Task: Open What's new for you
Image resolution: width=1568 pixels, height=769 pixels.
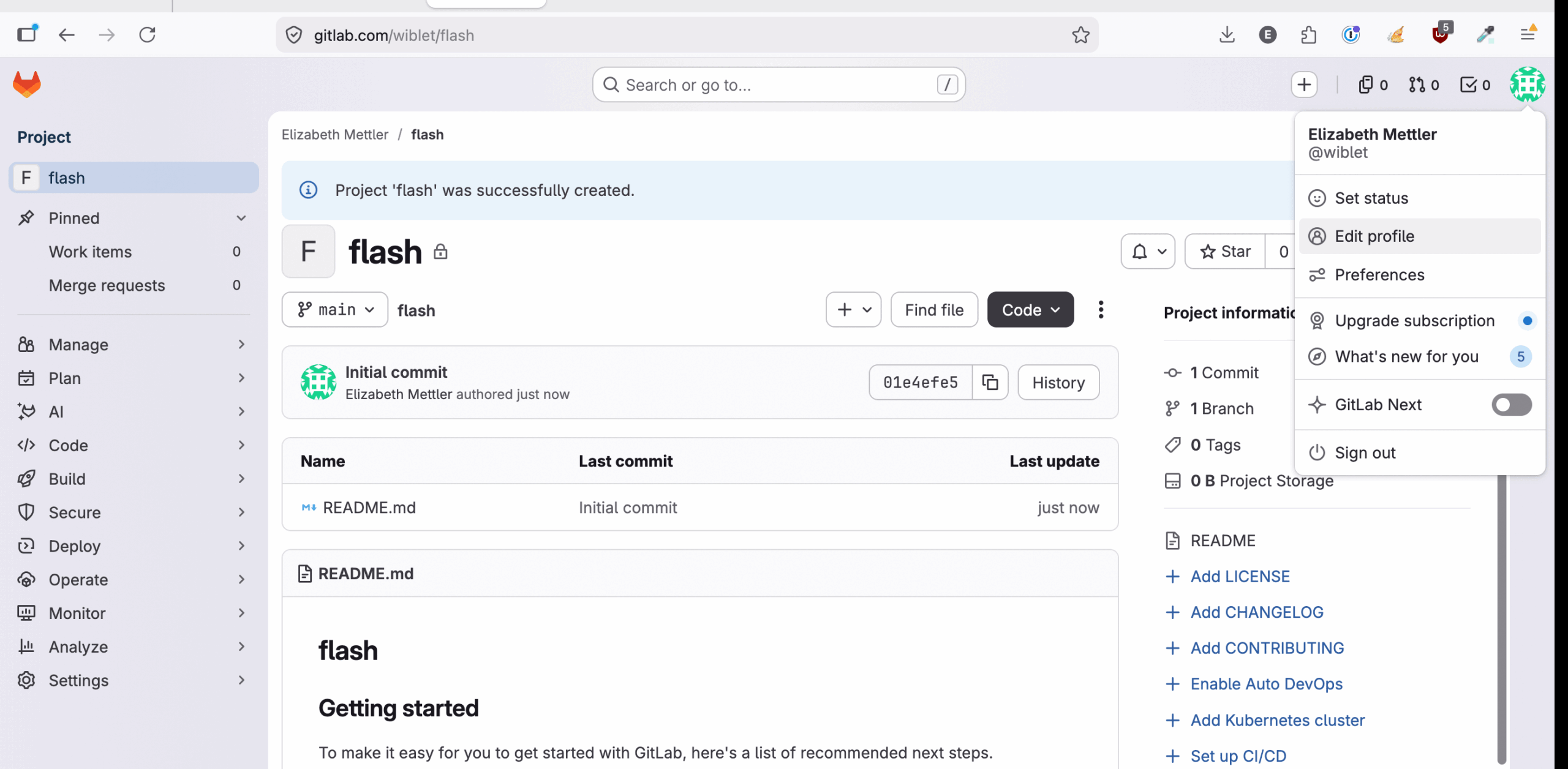Action: (1420, 356)
